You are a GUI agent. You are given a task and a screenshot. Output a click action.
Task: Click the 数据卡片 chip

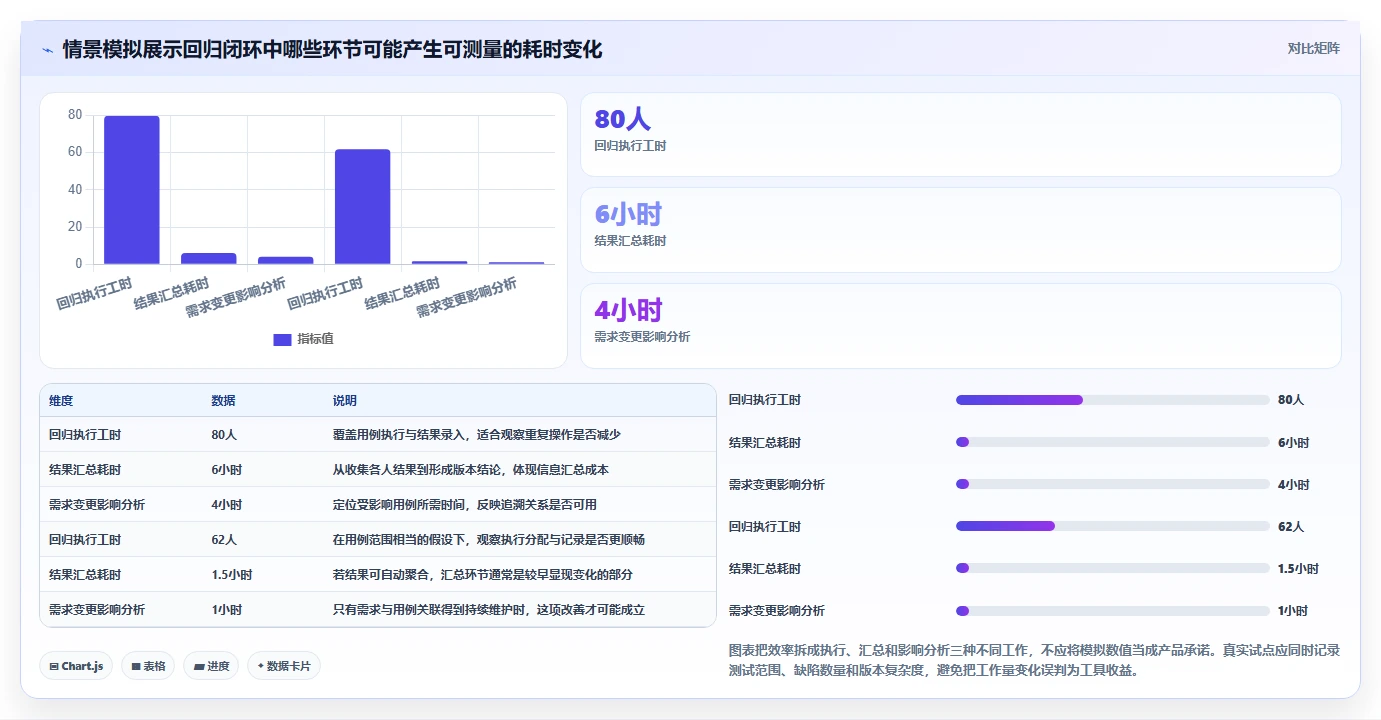pyautogui.click(x=284, y=666)
